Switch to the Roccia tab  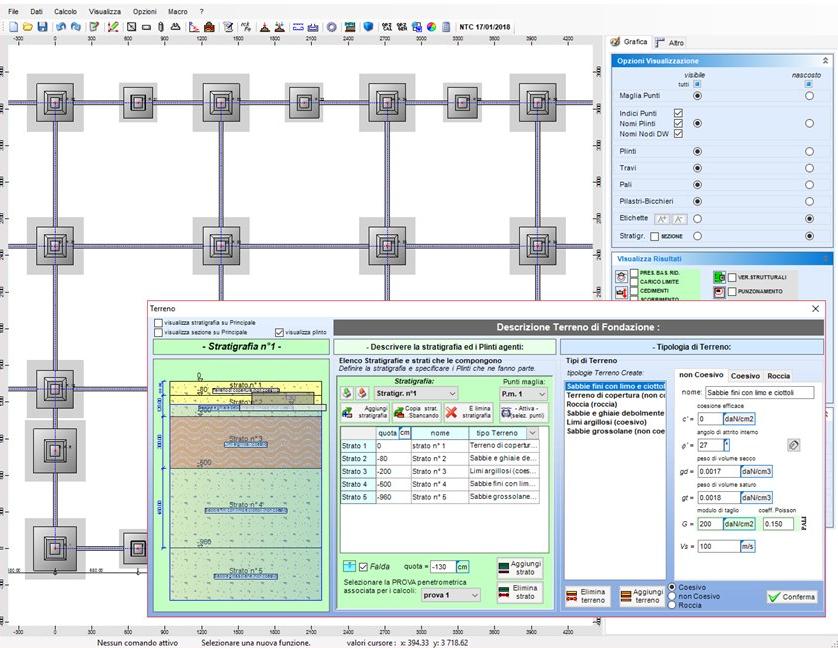point(778,376)
